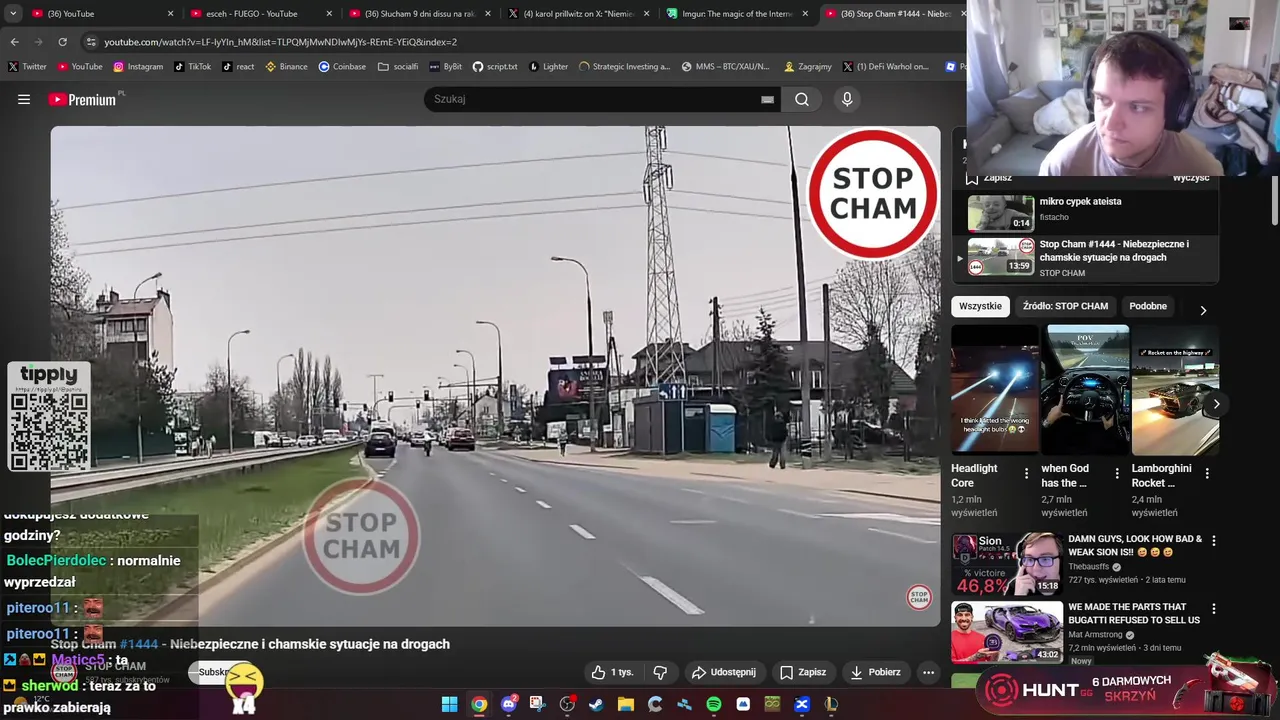This screenshot has height=720, width=1280.
Task: Click the YouTube URL in the address bar
Action: (x=280, y=42)
